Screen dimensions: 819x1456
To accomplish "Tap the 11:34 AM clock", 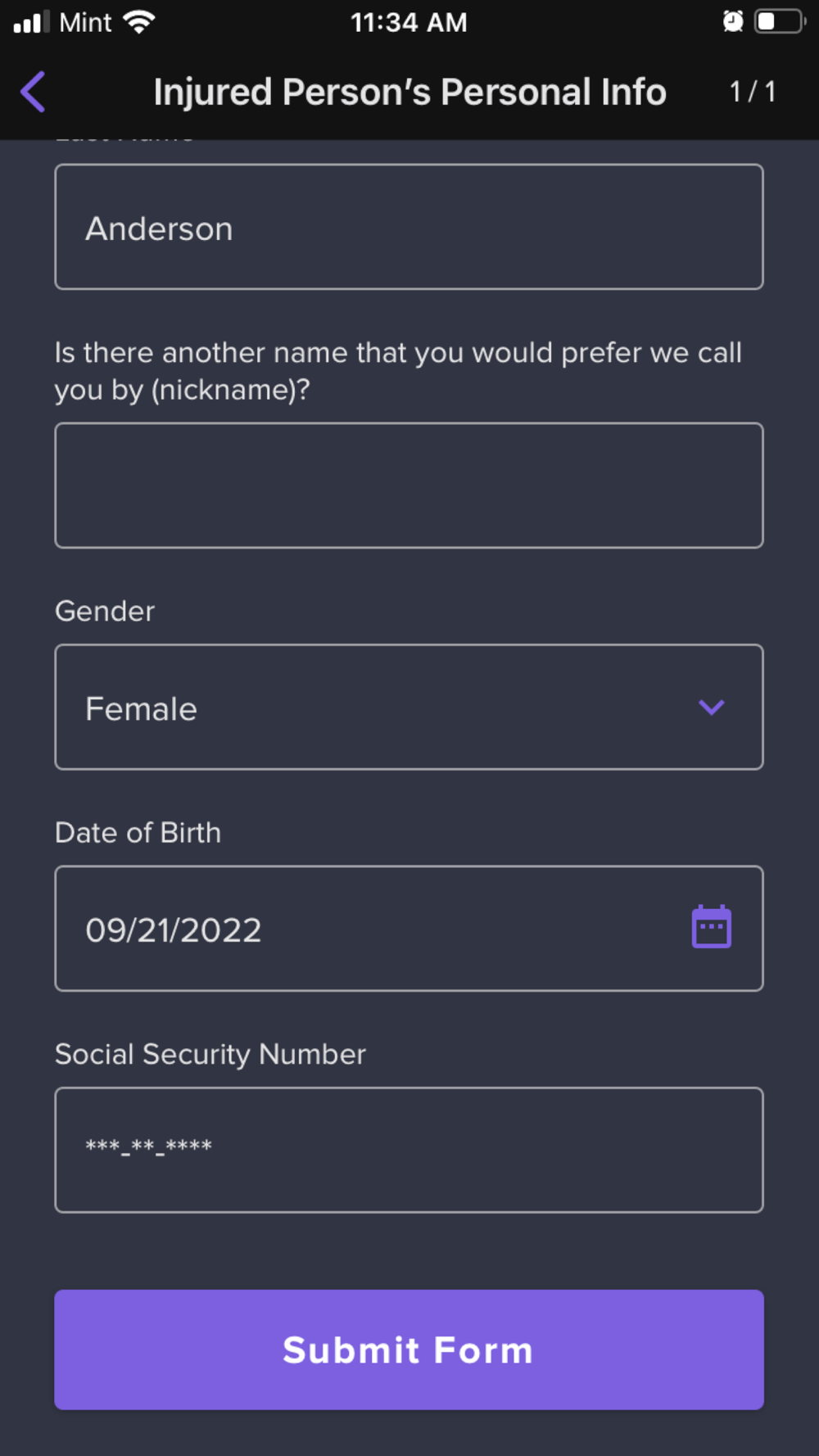I will pyautogui.click(x=409, y=22).
